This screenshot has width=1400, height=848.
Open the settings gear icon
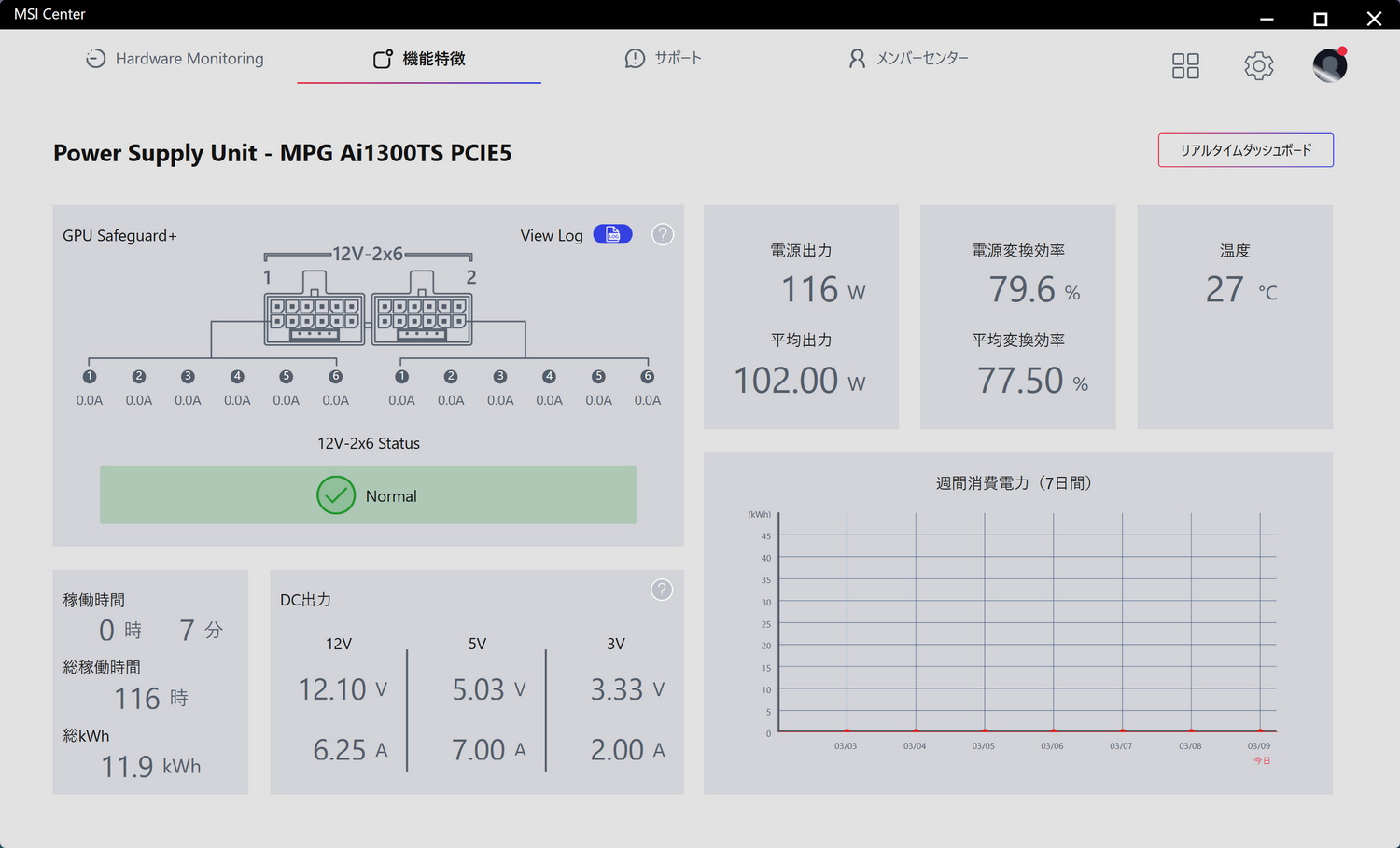pos(1259,65)
